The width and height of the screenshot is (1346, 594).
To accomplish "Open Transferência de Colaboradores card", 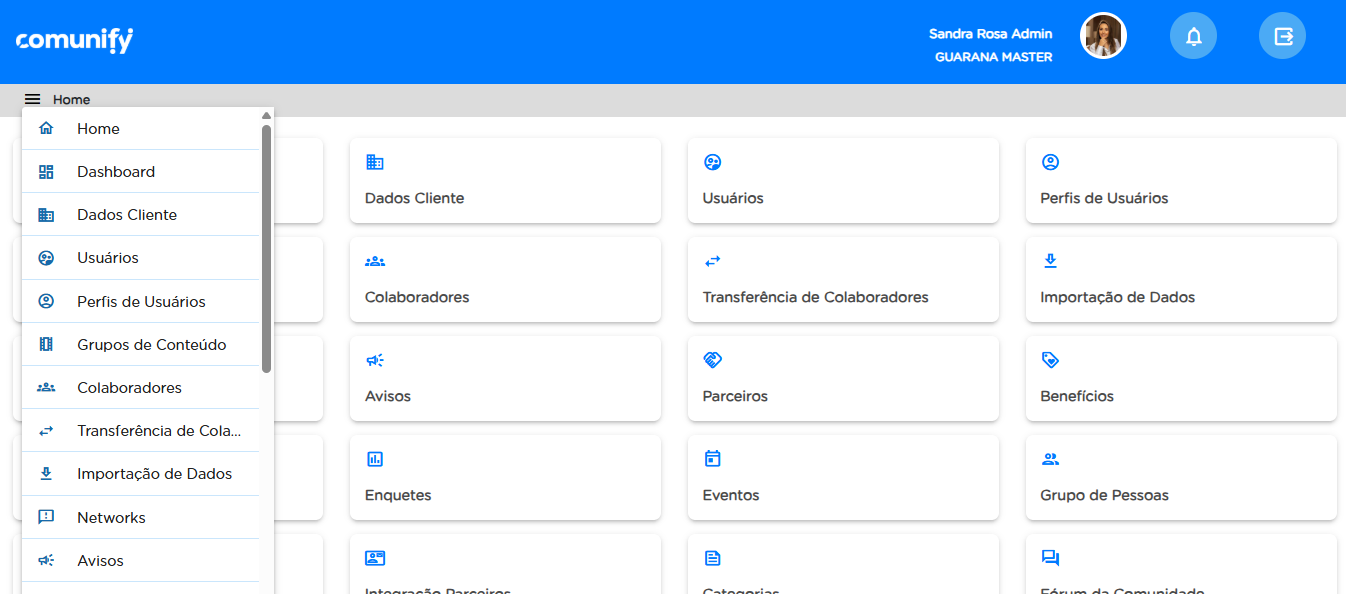I will click(x=842, y=279).
